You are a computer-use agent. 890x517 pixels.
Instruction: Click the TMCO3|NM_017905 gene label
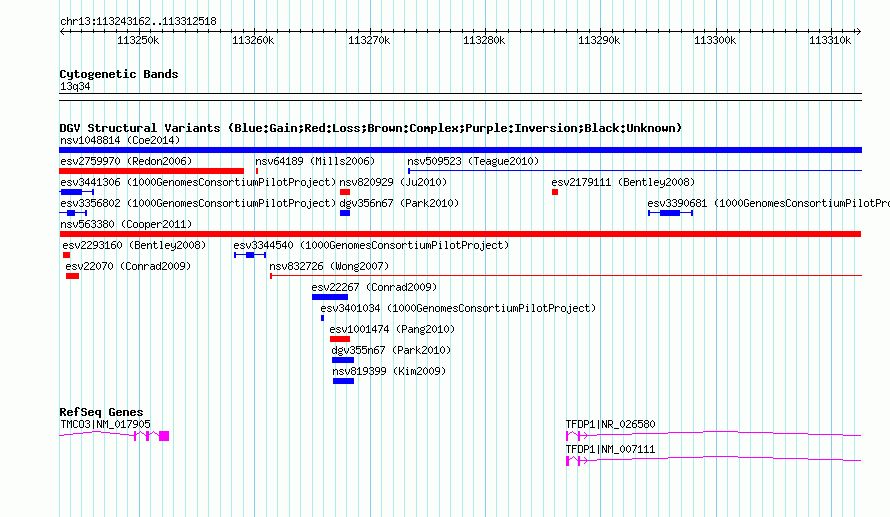point(105,424)
